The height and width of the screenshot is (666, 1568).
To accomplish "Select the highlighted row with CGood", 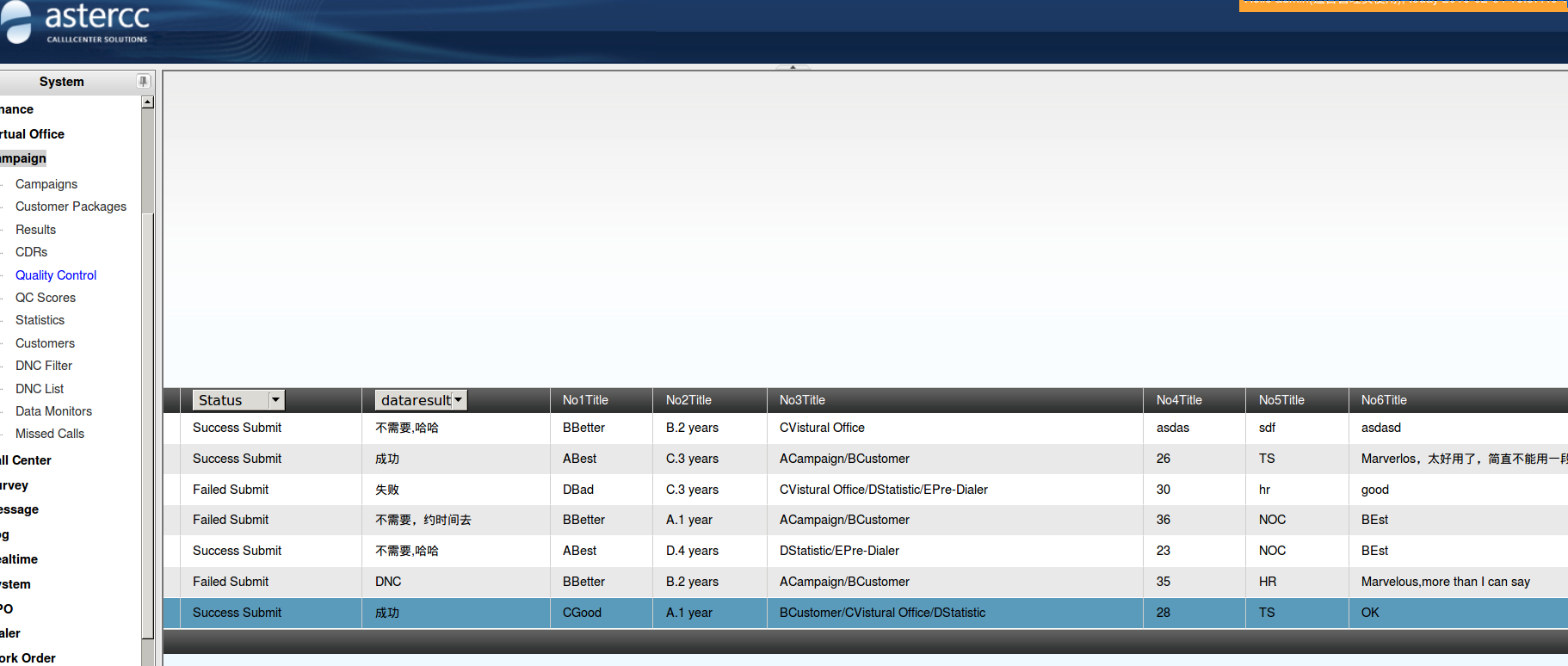I will [x=582, y=613].
